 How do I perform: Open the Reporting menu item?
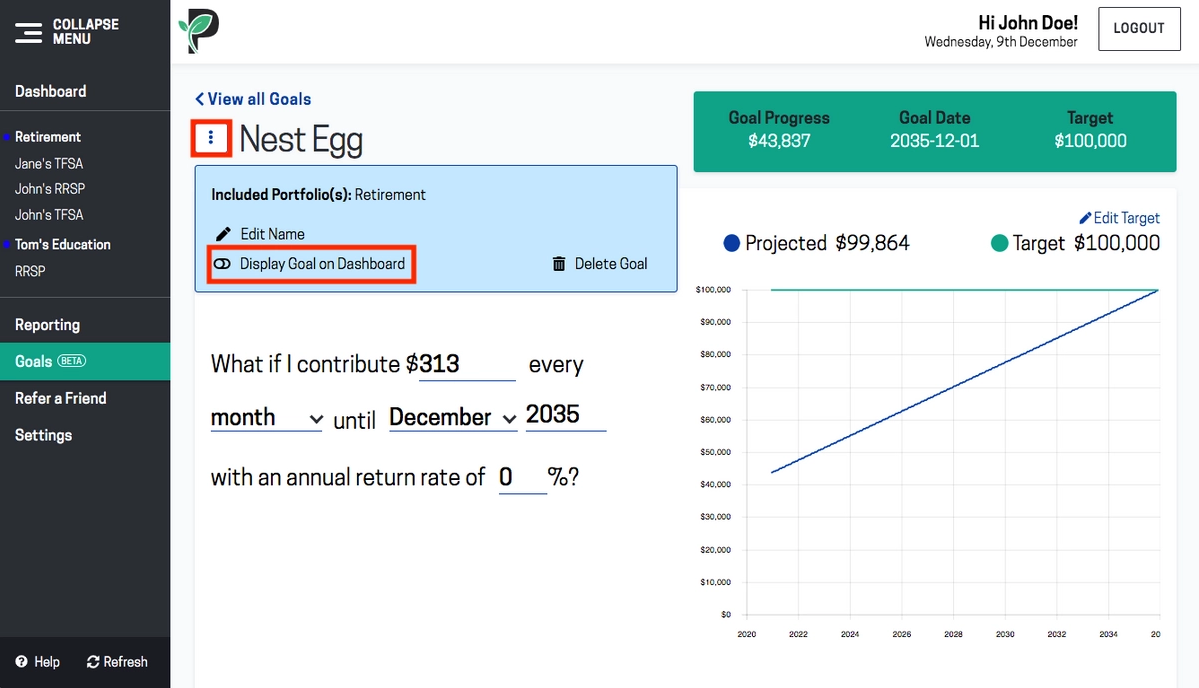tap(47, 325)
